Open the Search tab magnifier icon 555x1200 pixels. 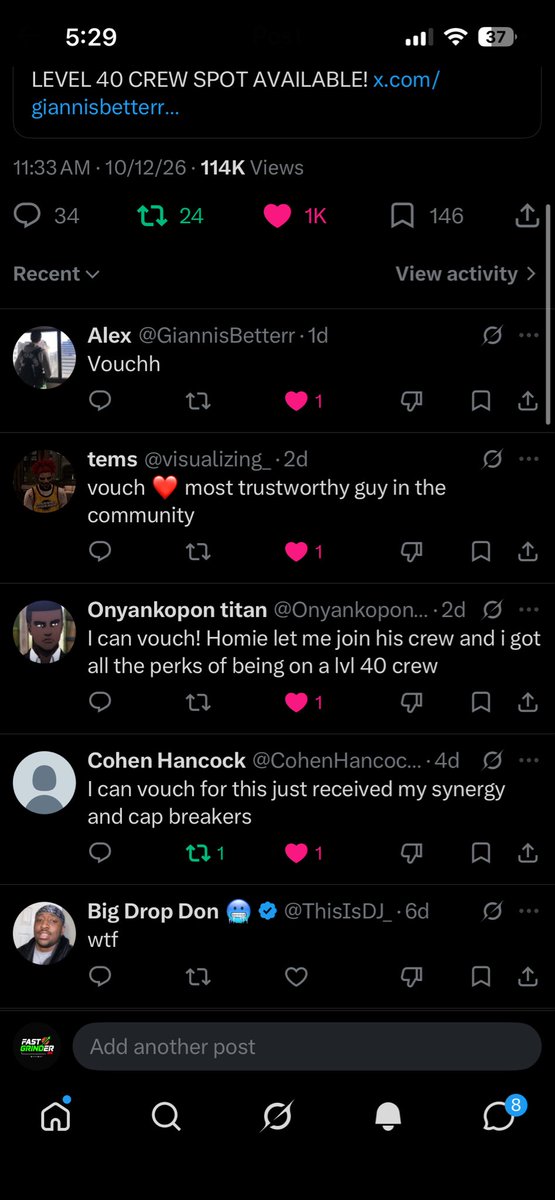166,1116
